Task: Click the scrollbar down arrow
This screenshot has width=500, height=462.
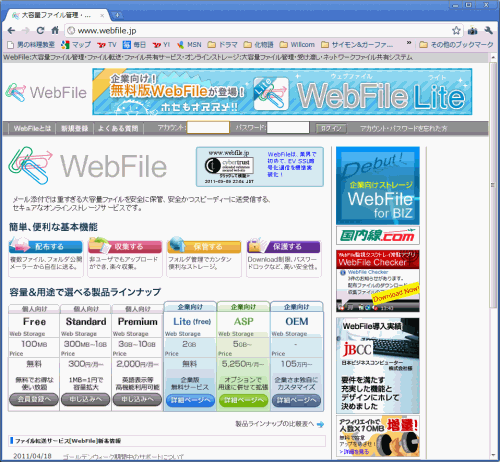Action: pyautogui.click(x=493, y=455)
